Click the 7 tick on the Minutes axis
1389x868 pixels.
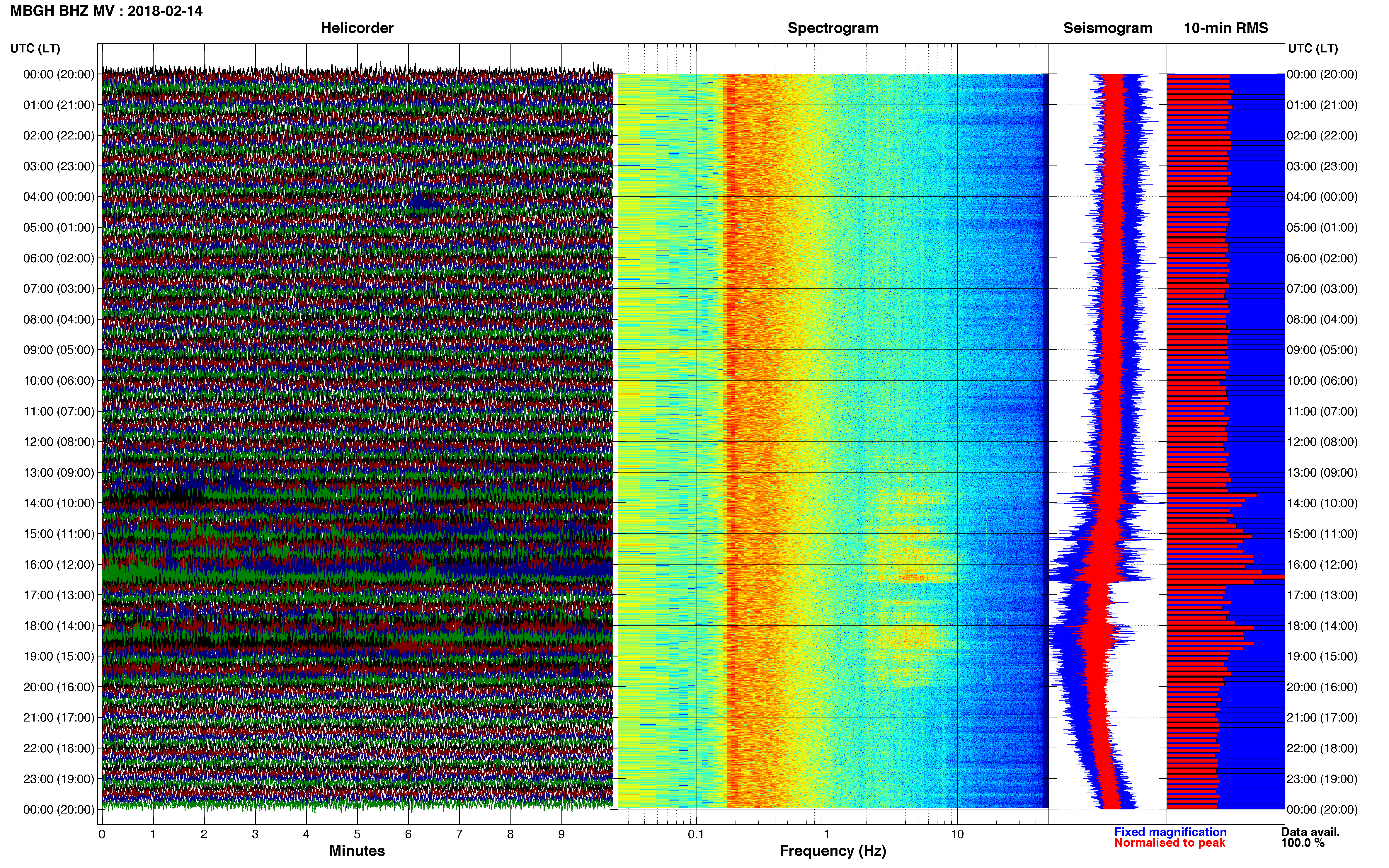pyautogui.click(x=459, y=835)
